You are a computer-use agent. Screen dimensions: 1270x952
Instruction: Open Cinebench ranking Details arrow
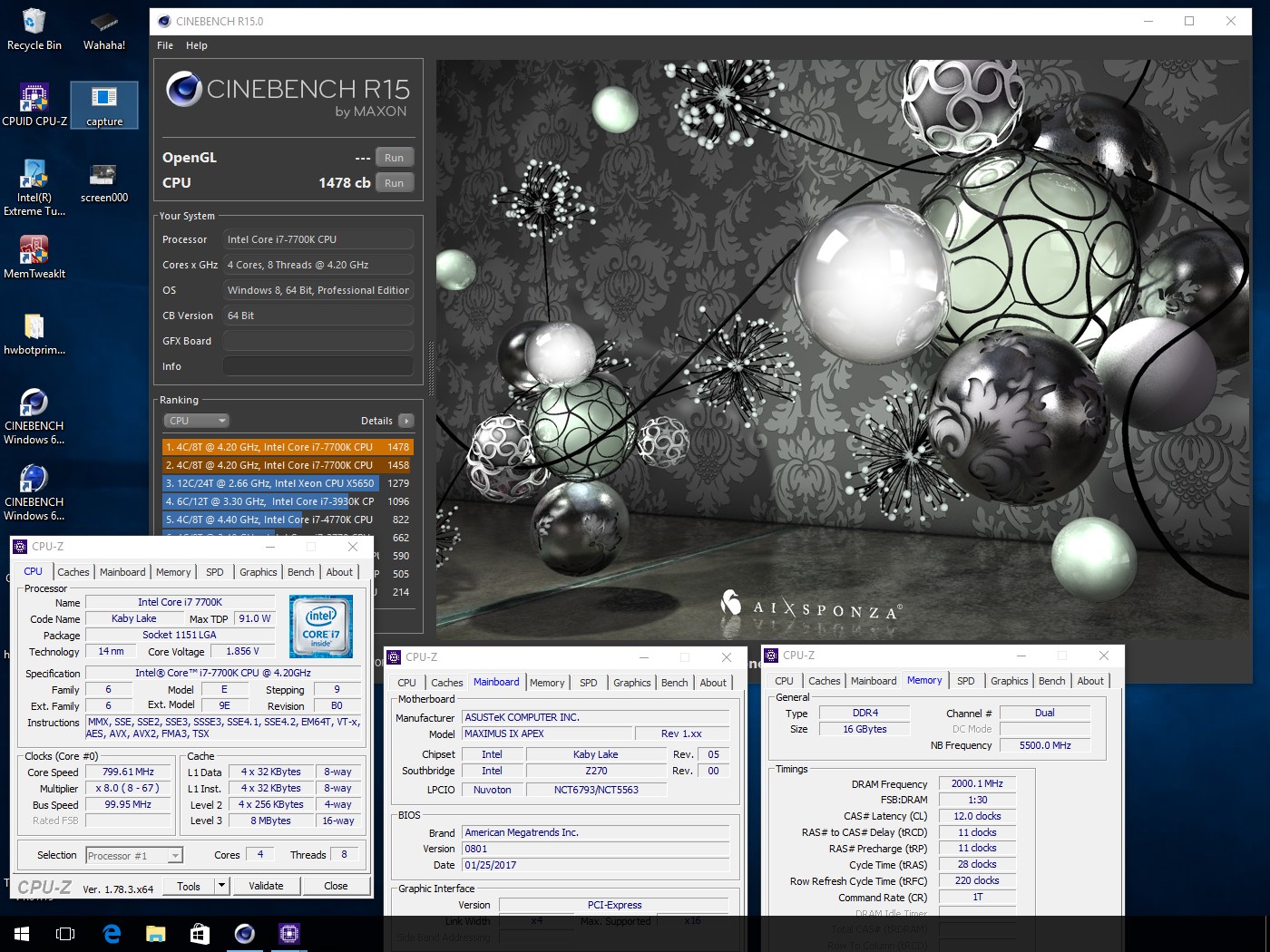(406, 421)
